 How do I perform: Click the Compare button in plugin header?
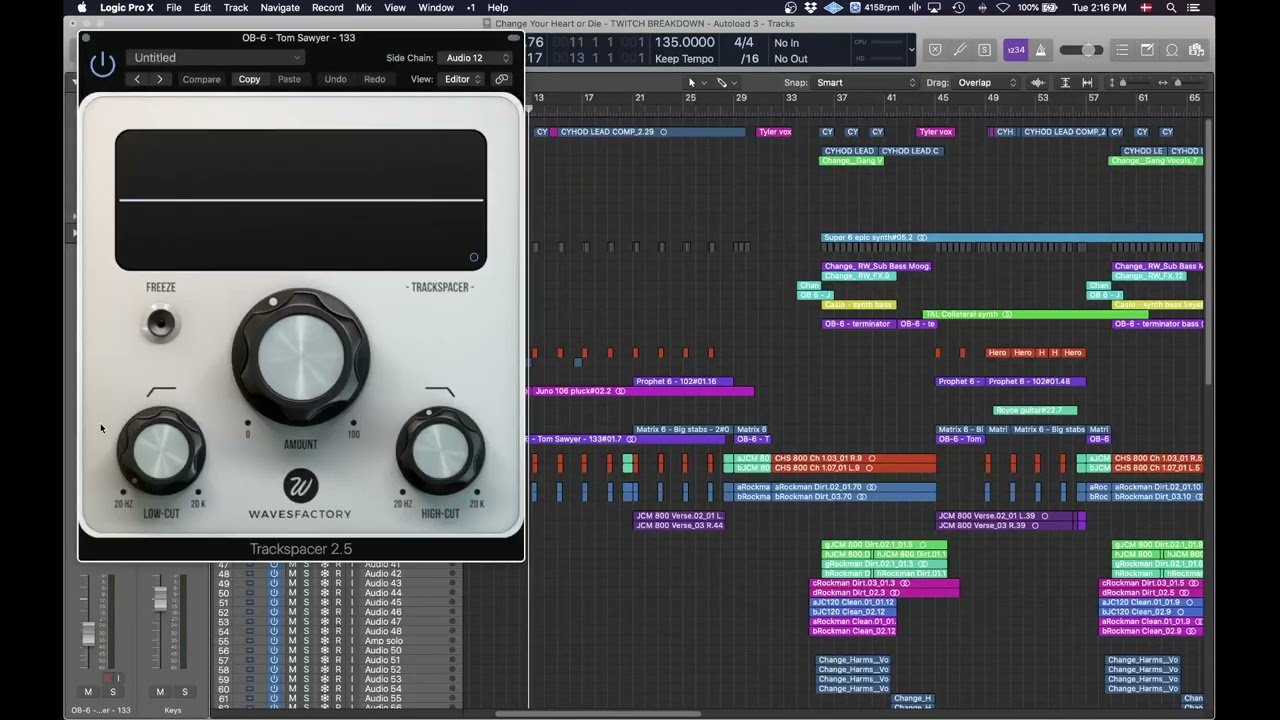pyautogui.click(x=201, y=79)
